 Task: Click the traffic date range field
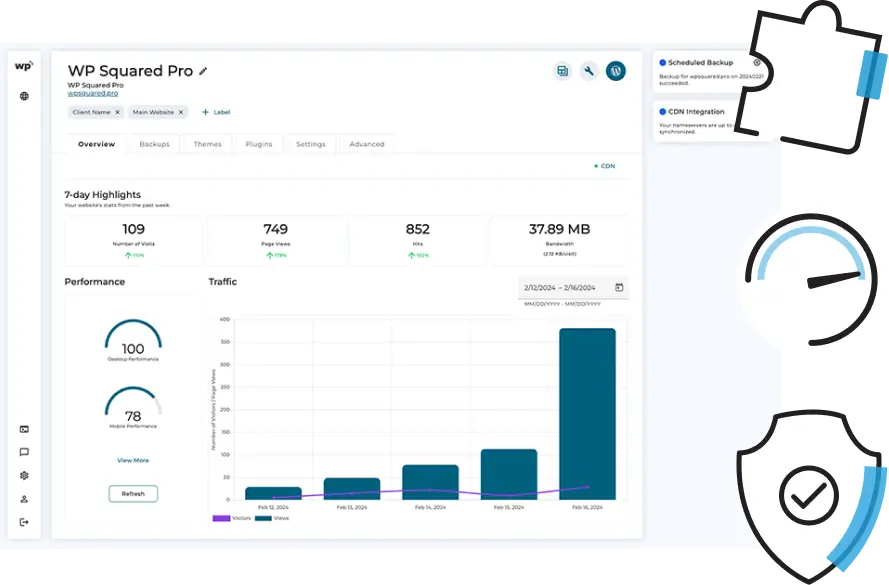pyautogui.click(x=573, y=287)
